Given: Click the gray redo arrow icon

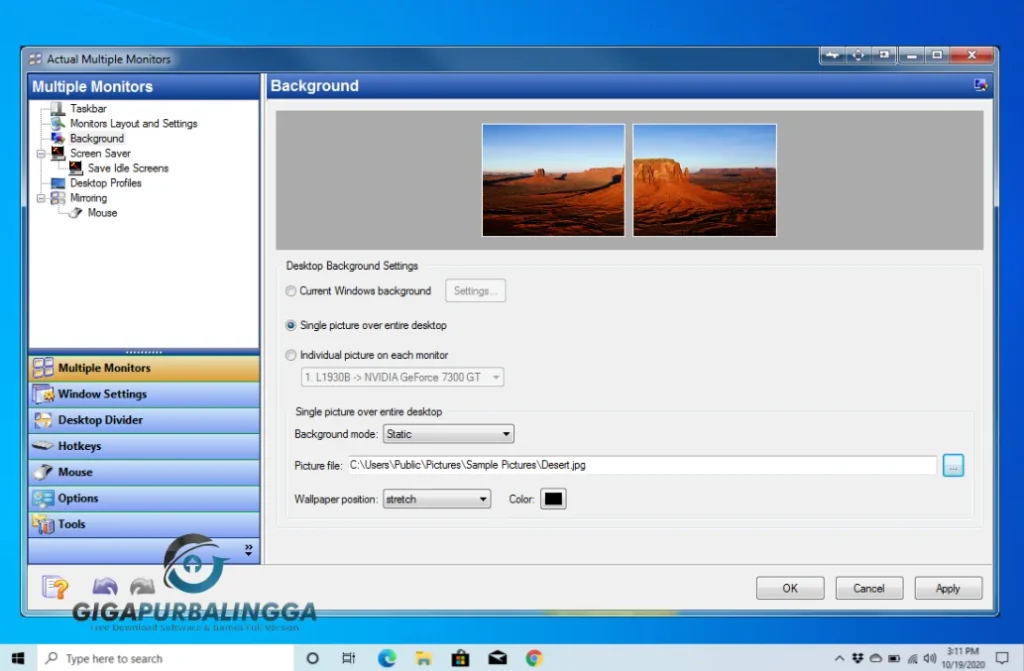Looking at the screenshot, I should (140, 587).
